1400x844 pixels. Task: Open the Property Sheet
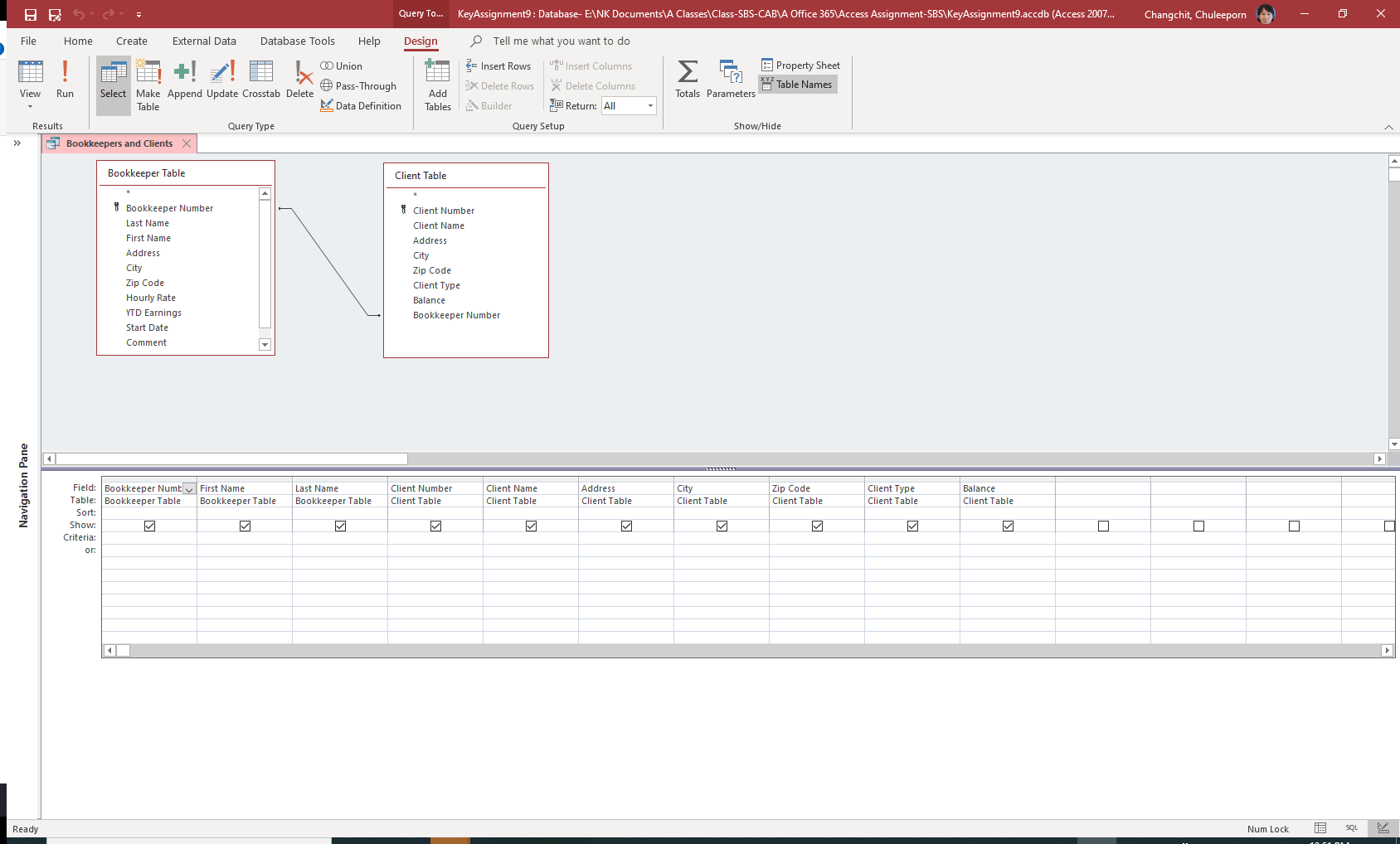[800, 65]
